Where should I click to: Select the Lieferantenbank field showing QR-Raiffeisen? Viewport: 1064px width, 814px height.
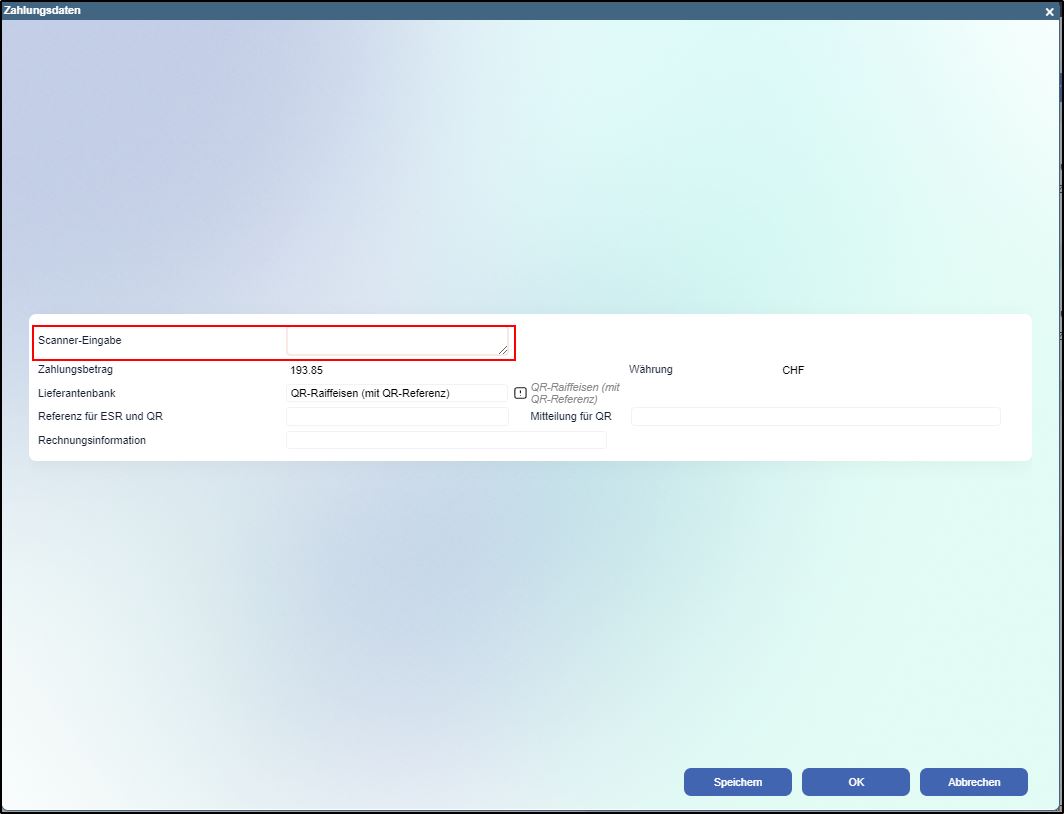[x=396, y=393]
